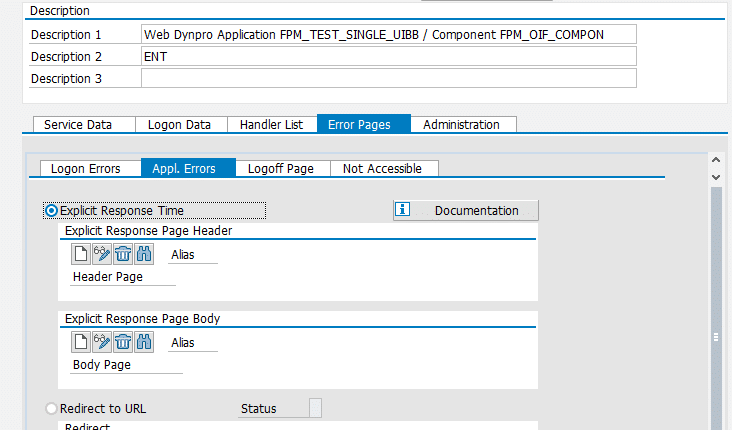Click into Description 2 field with ENT
732x430 pixels.
tap(388, 56)
